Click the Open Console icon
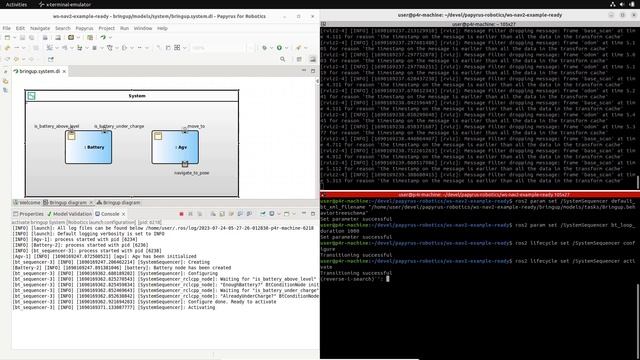 (287, 214)
